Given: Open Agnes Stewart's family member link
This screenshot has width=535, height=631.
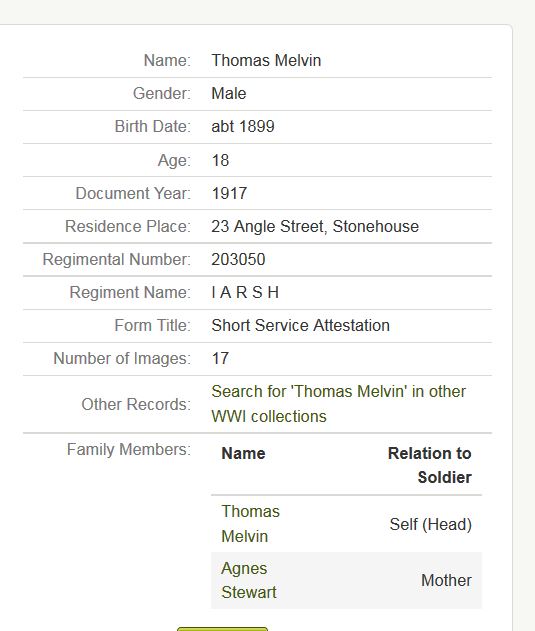Looking at the screenshot, I should pos(248,580).
